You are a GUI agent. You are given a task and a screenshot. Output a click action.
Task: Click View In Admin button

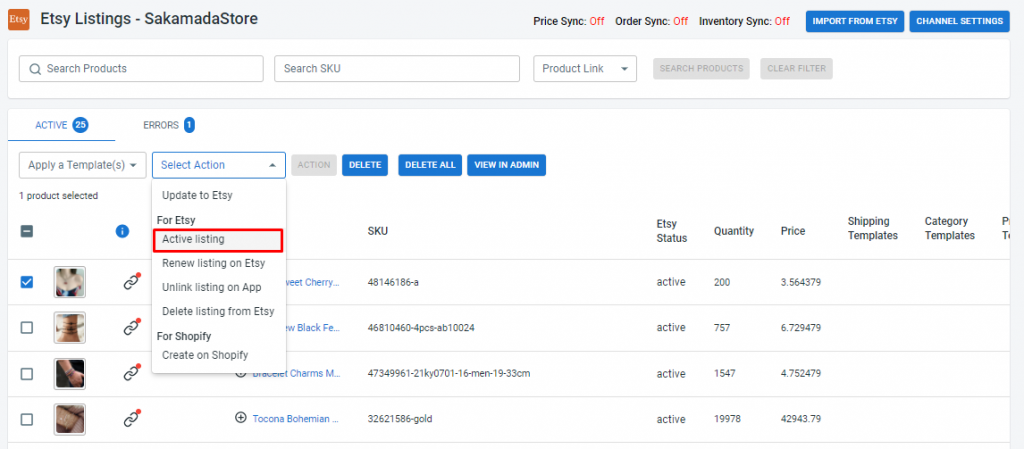(x=506, y=165)
